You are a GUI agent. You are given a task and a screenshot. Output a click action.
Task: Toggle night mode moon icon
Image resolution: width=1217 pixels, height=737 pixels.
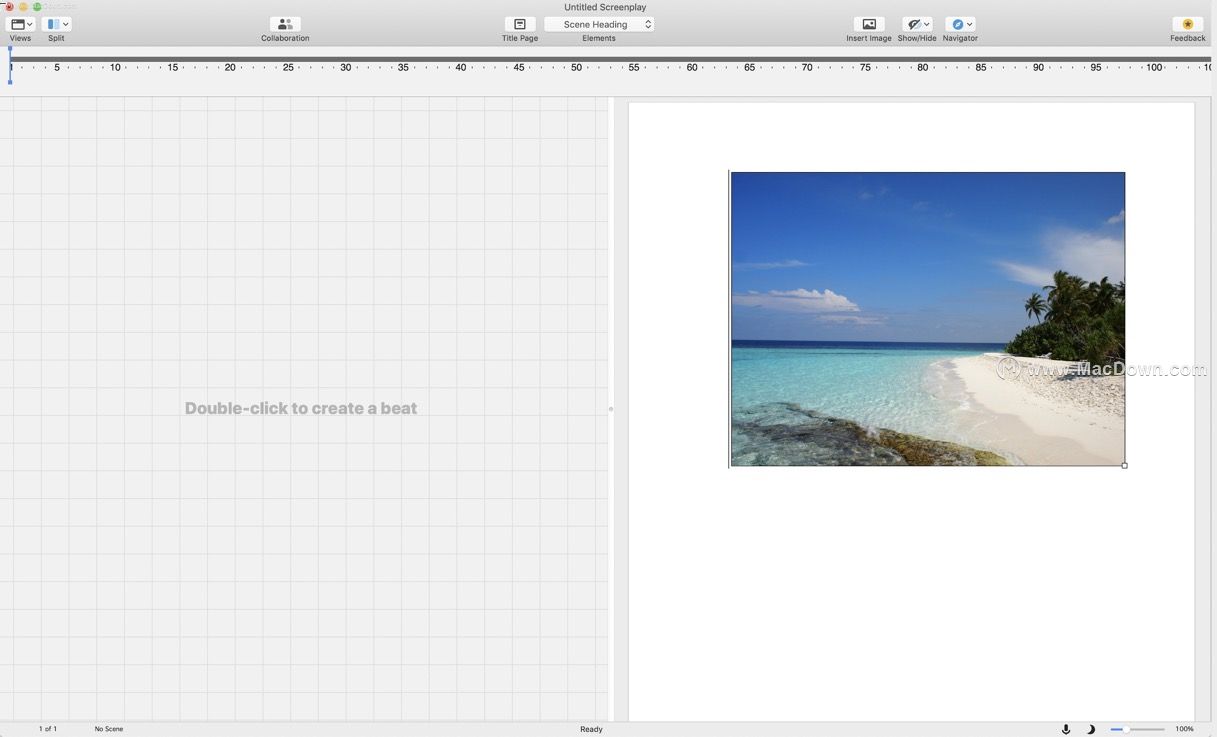[x=1091, y=729]
